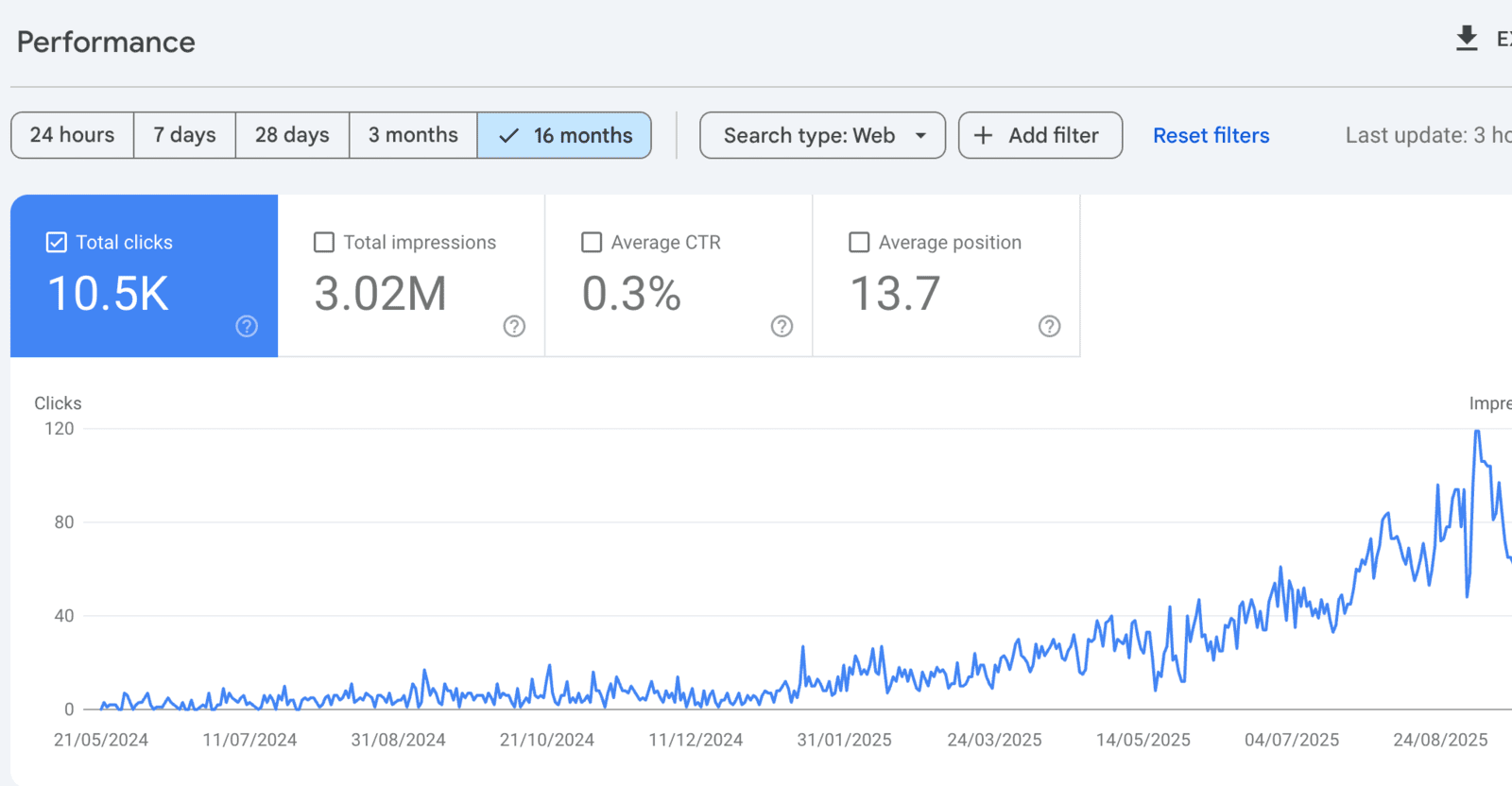
Task: Open help icon on Total clicks card
Action: (247, 326)
